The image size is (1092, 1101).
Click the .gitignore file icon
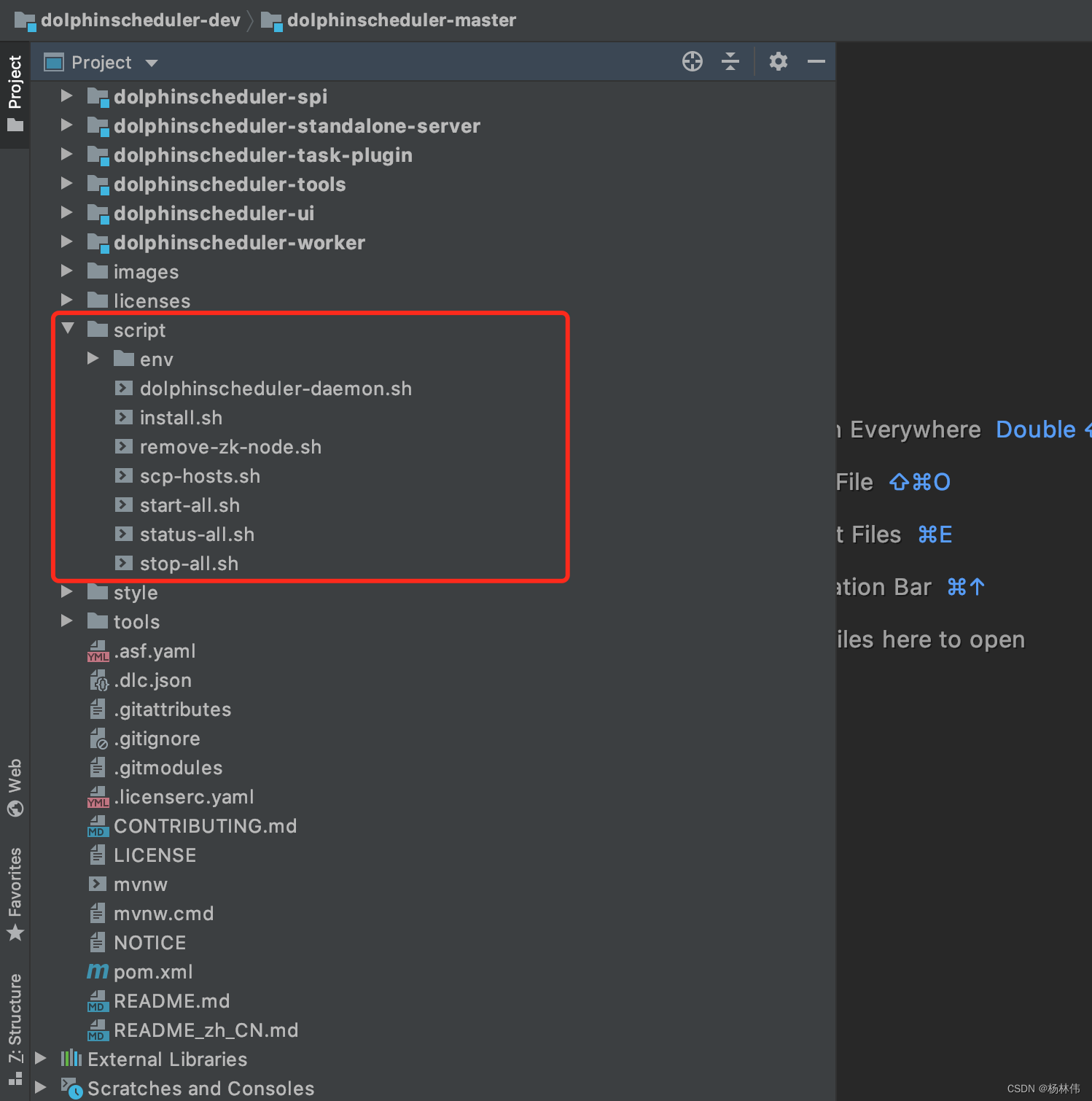[x=98, y=739]
